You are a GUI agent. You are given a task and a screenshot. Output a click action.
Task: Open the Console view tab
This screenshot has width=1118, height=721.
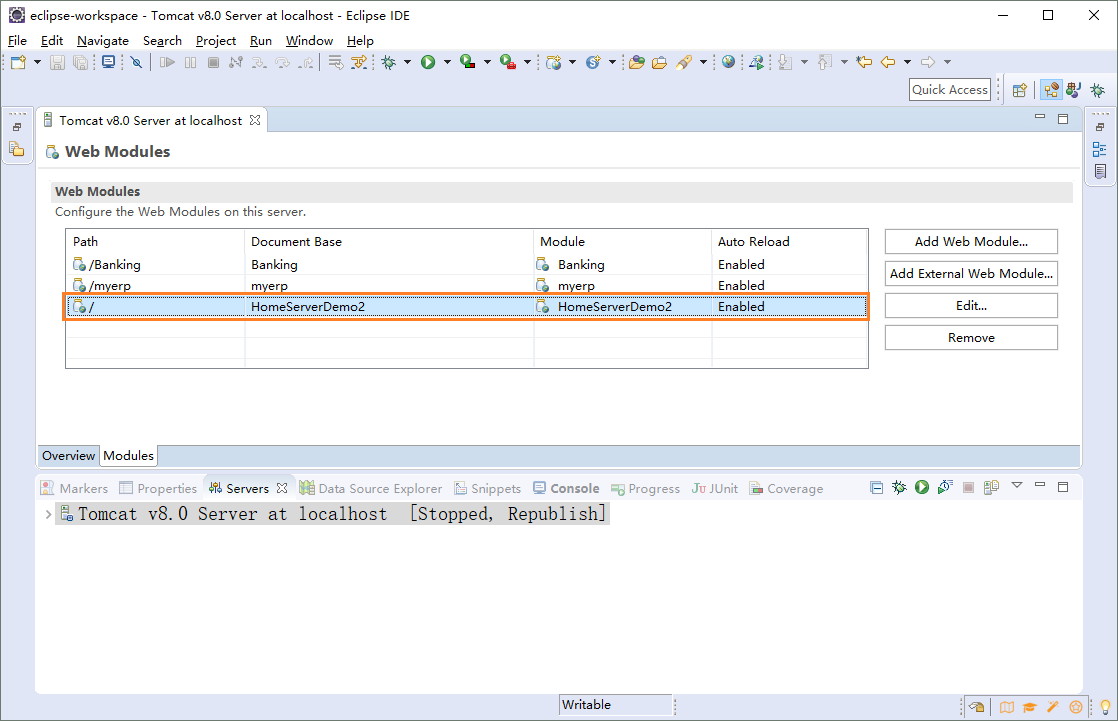[x=567, y=489]
